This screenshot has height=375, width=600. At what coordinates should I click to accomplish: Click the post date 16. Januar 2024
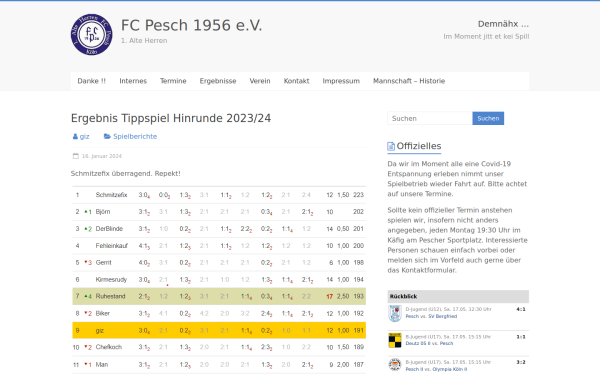click(102, 156)
